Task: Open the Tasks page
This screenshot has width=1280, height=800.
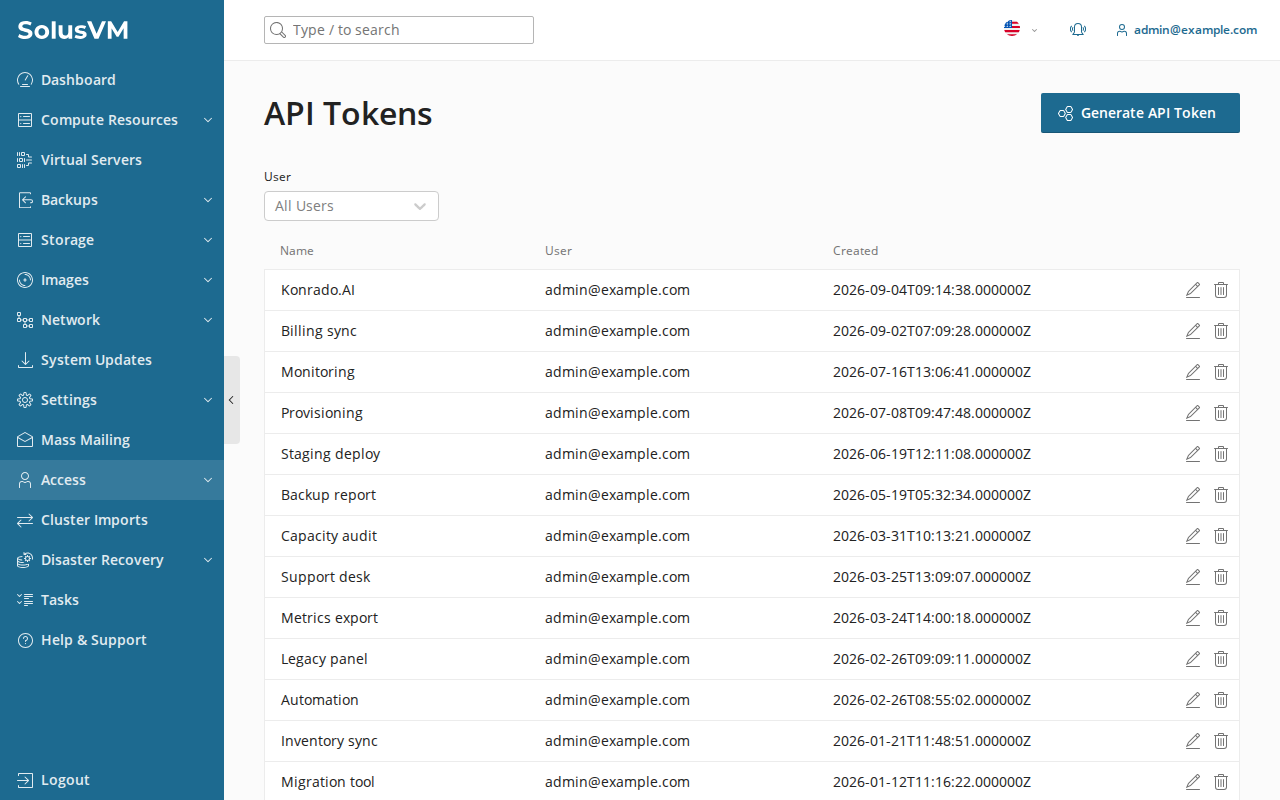Action: click(112, 600)
